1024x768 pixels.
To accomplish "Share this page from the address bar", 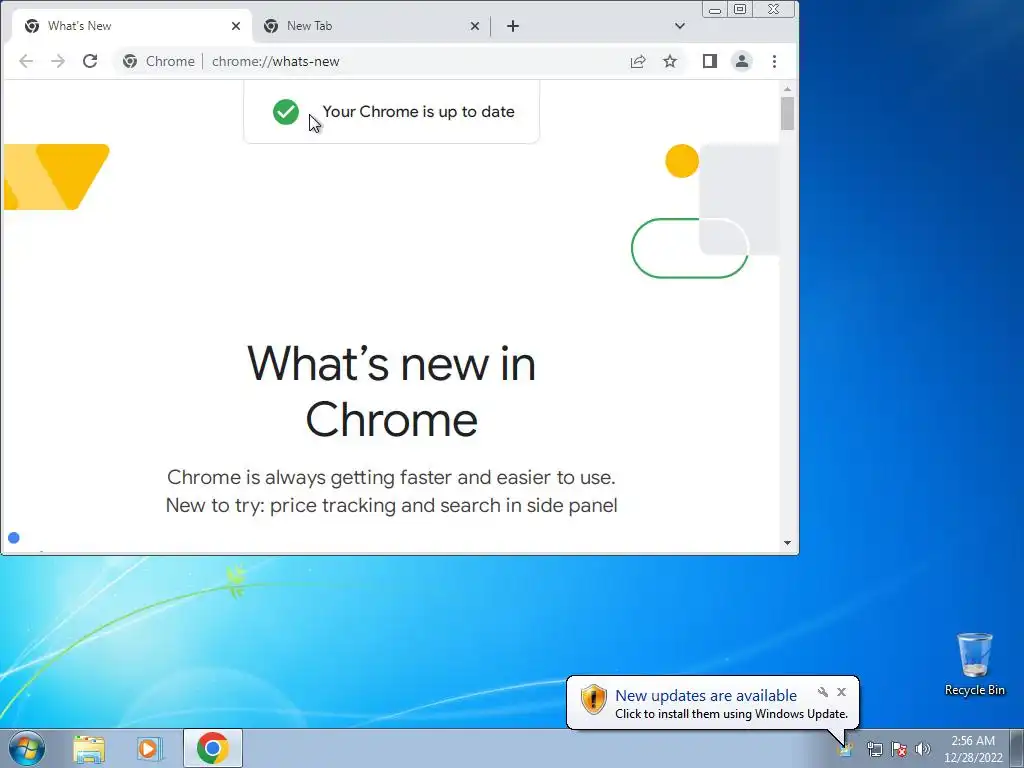I will [x=638, y=61].
